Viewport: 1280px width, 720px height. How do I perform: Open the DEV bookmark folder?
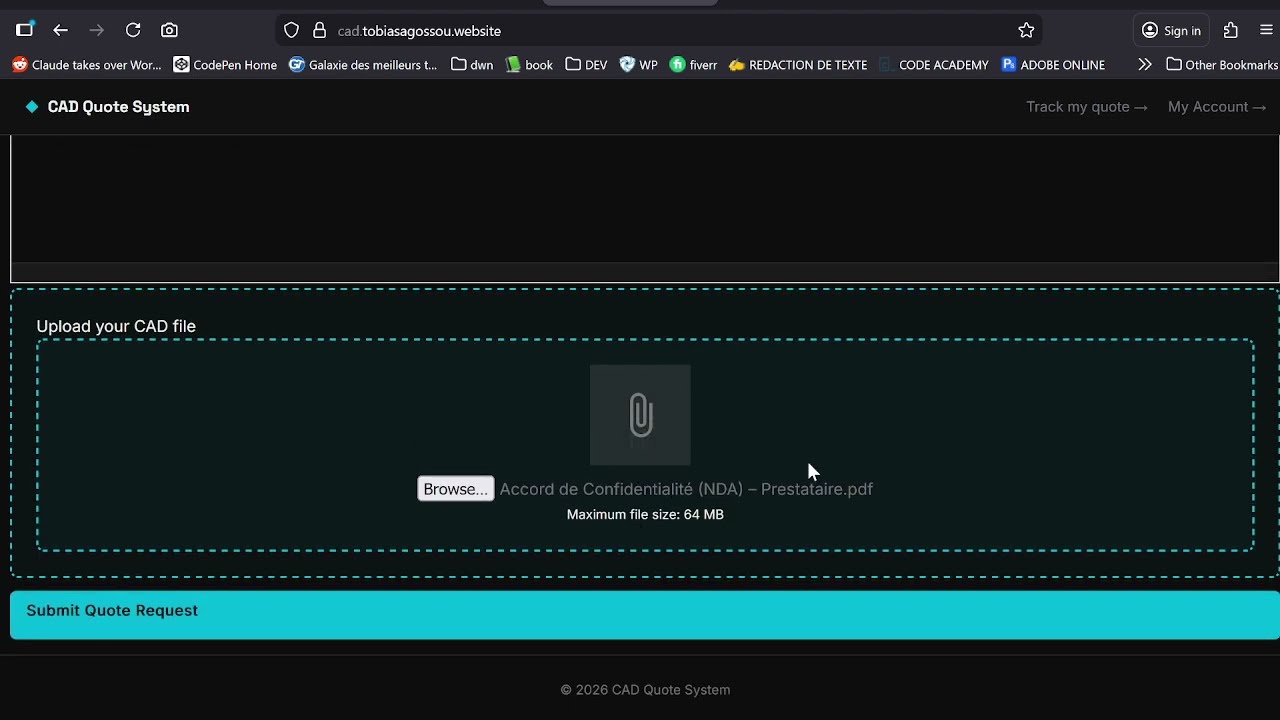[586, 65]
